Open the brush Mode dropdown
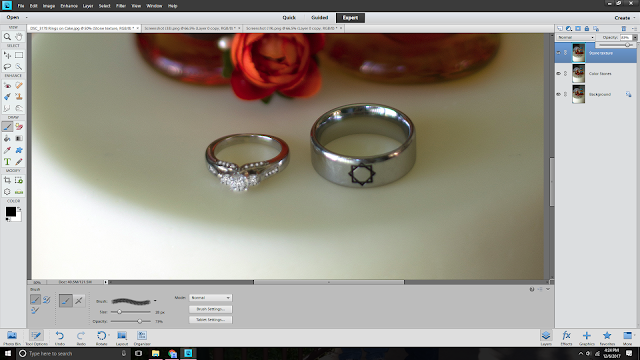 pyautogui.click(x=210, y=298)
